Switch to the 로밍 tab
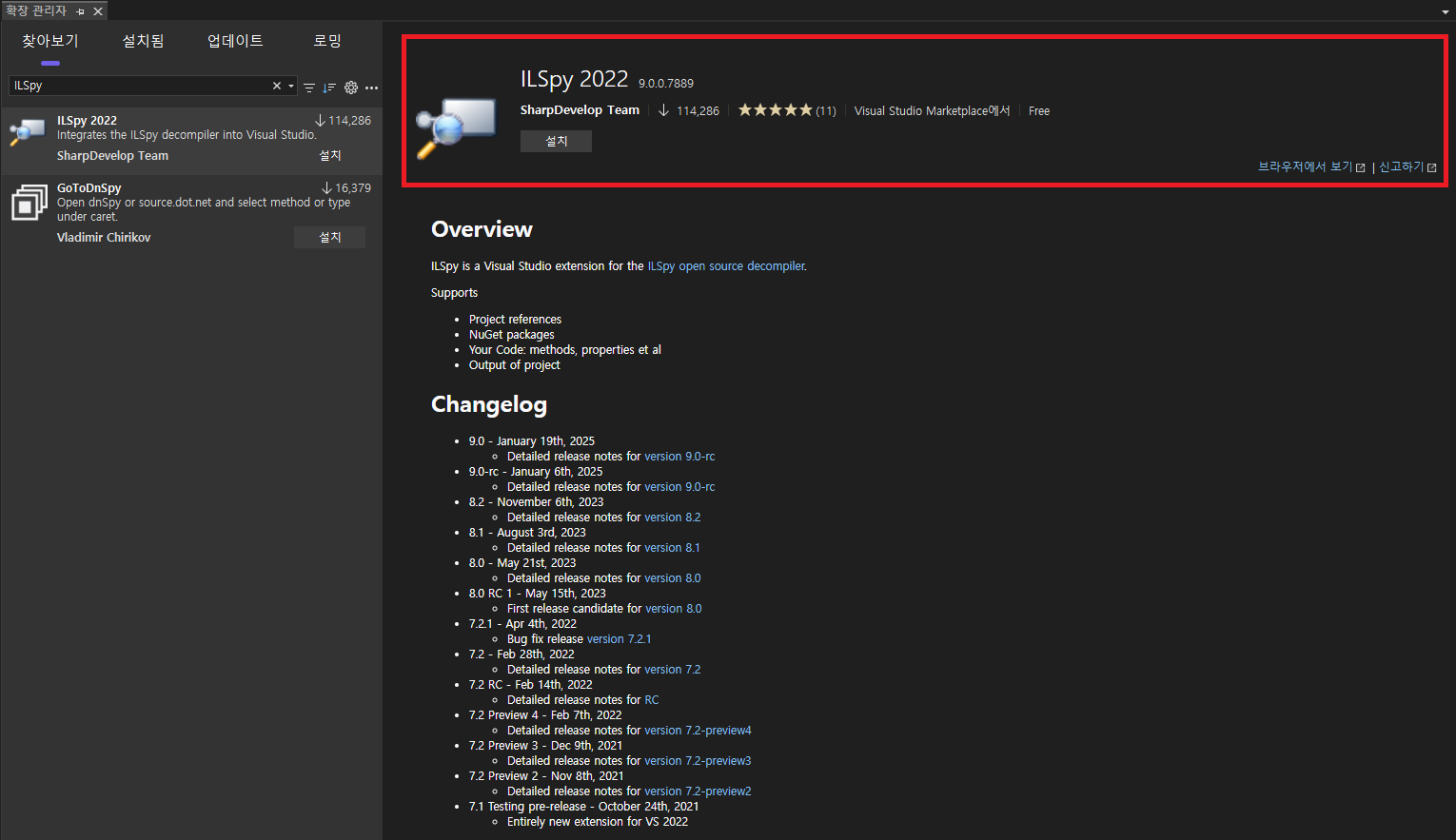 click(327, 41)
